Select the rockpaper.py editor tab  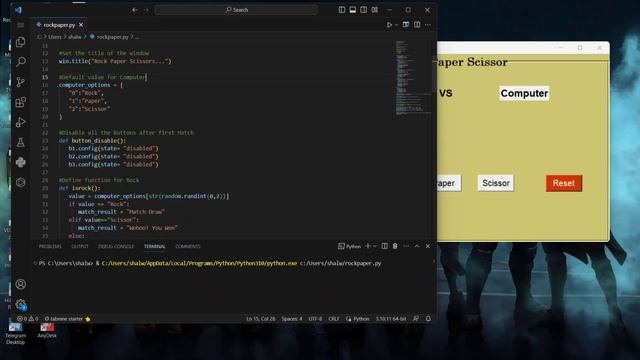[59, 25]
